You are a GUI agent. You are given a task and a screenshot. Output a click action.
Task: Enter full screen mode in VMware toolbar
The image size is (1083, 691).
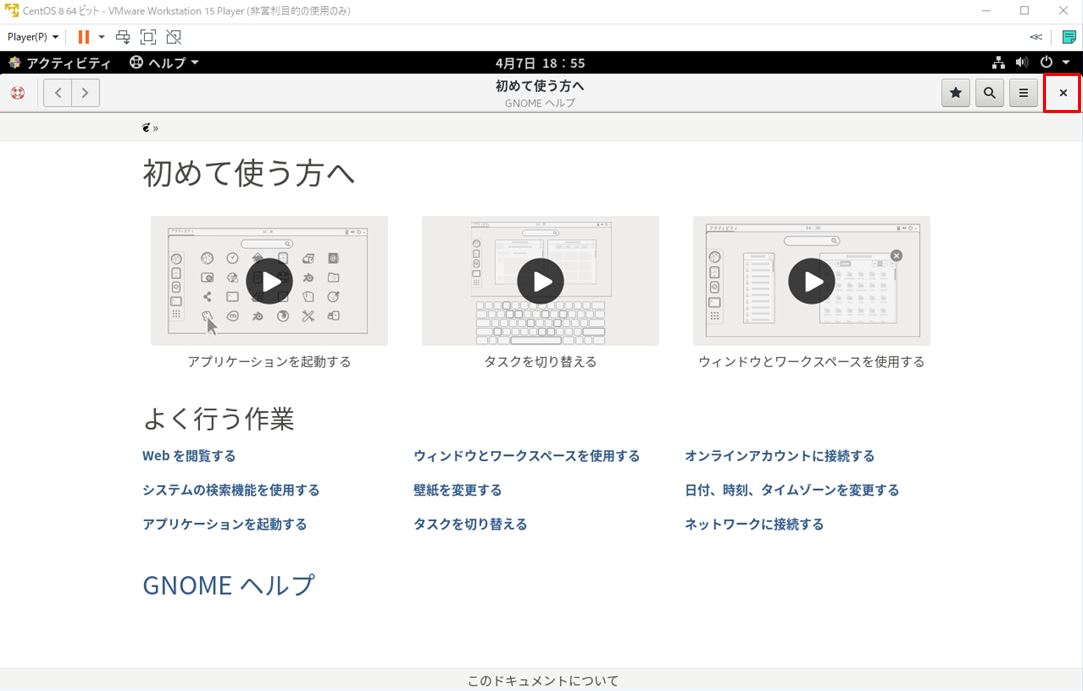148,37
